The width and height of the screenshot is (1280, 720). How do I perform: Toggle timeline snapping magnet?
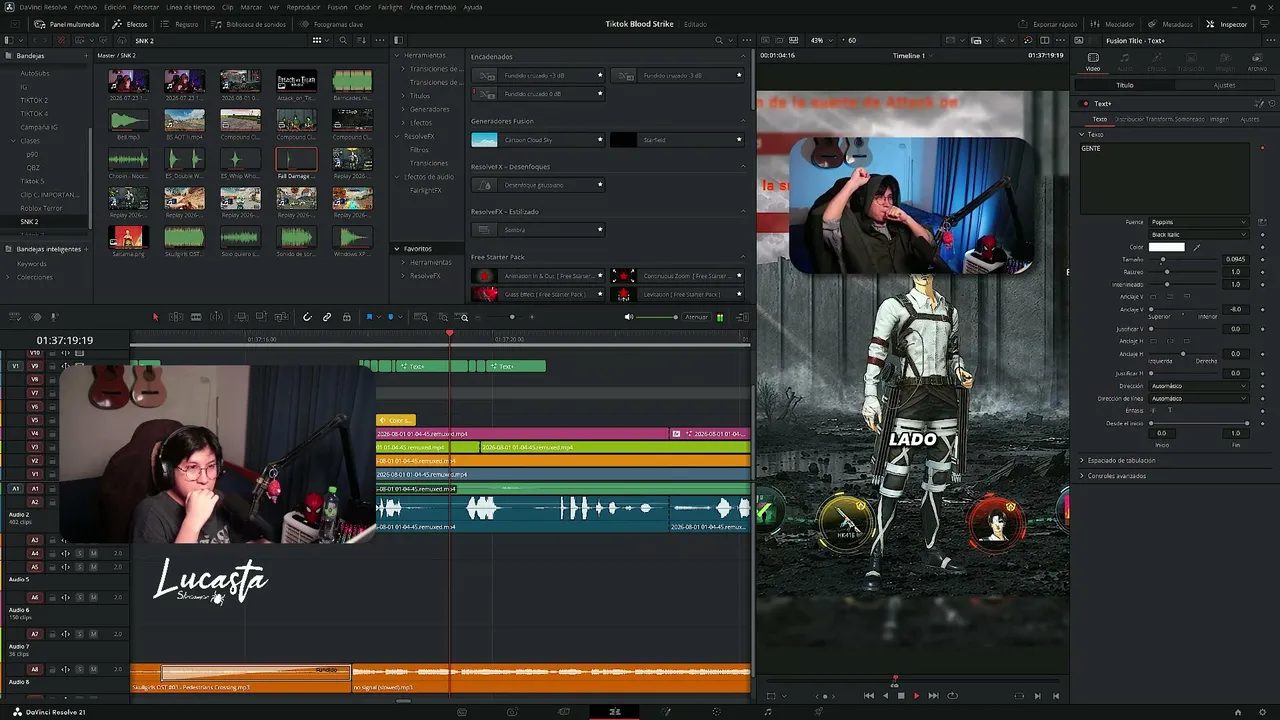point(307,317)
